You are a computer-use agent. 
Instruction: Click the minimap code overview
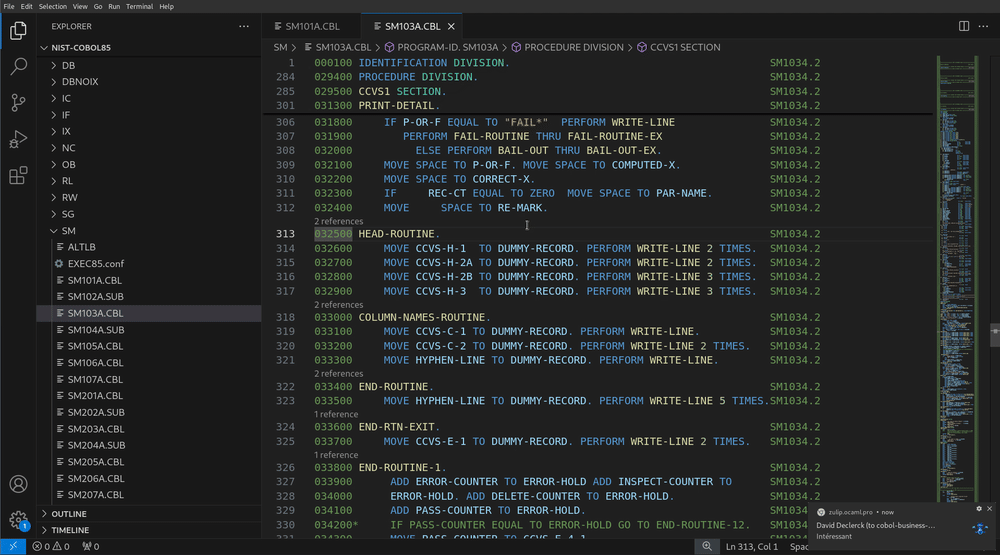coord(956,250)
